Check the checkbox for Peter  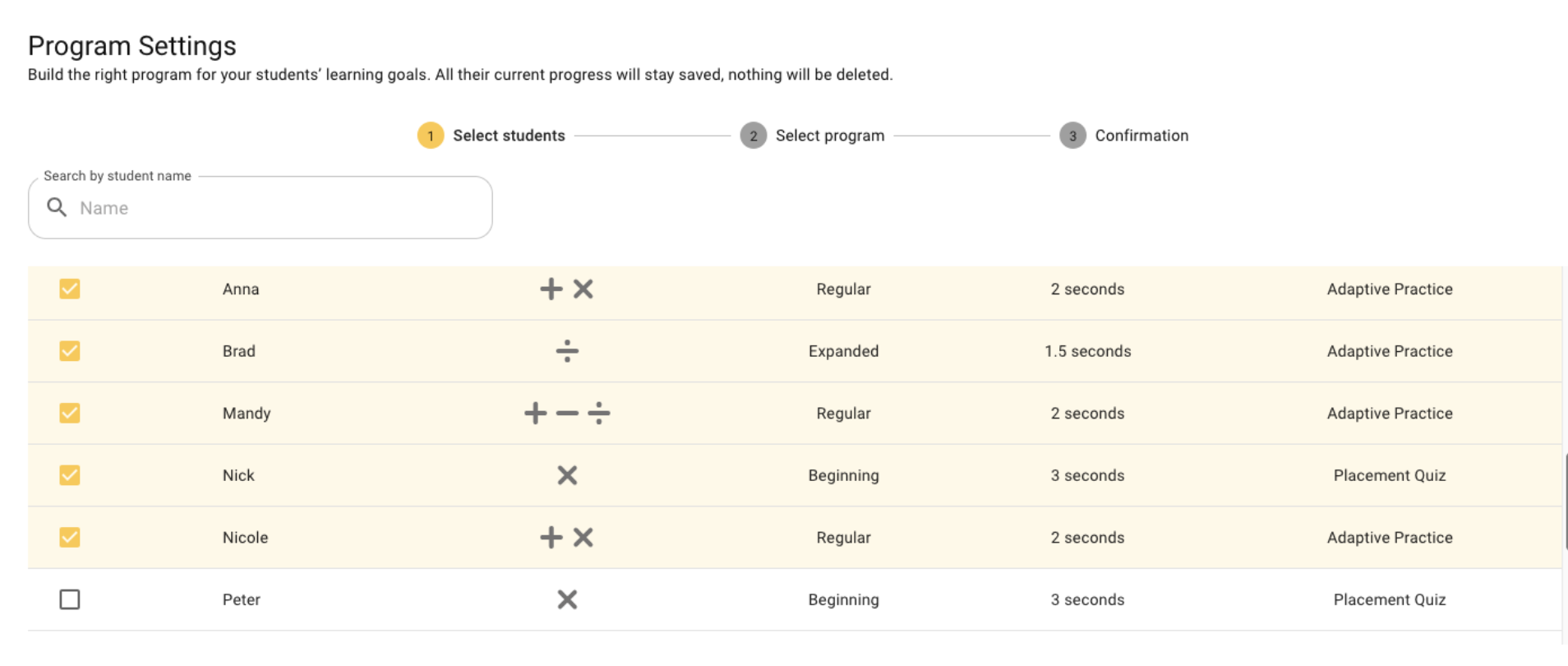70,599
